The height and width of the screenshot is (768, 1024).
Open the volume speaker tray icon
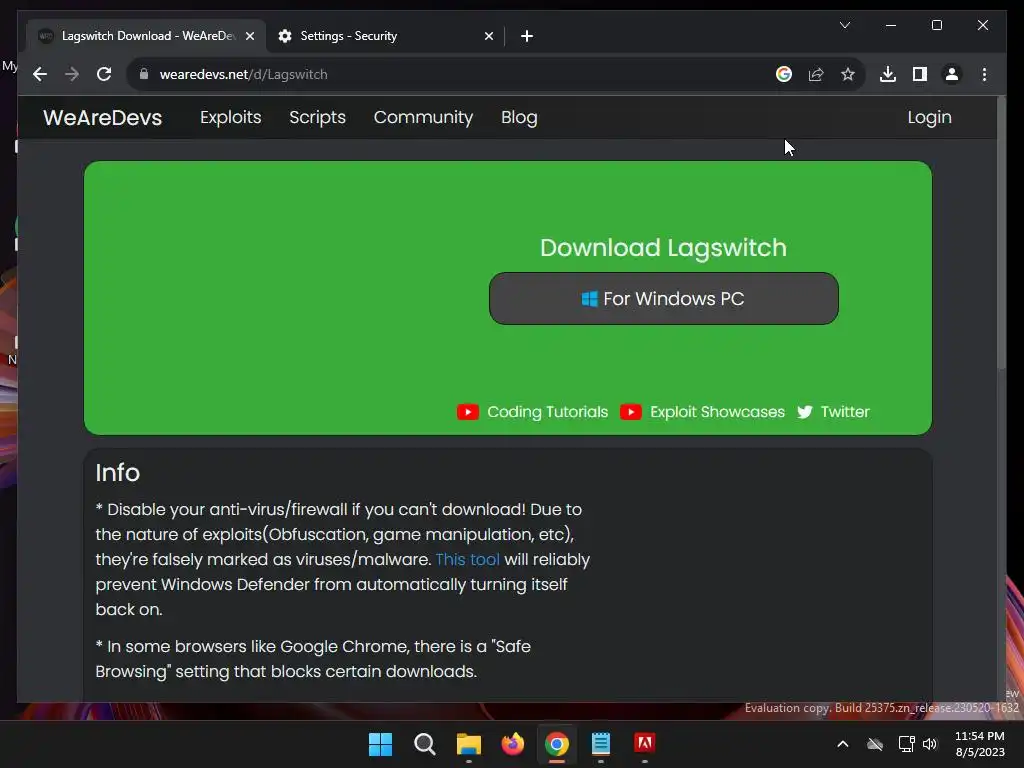(930, 744)
